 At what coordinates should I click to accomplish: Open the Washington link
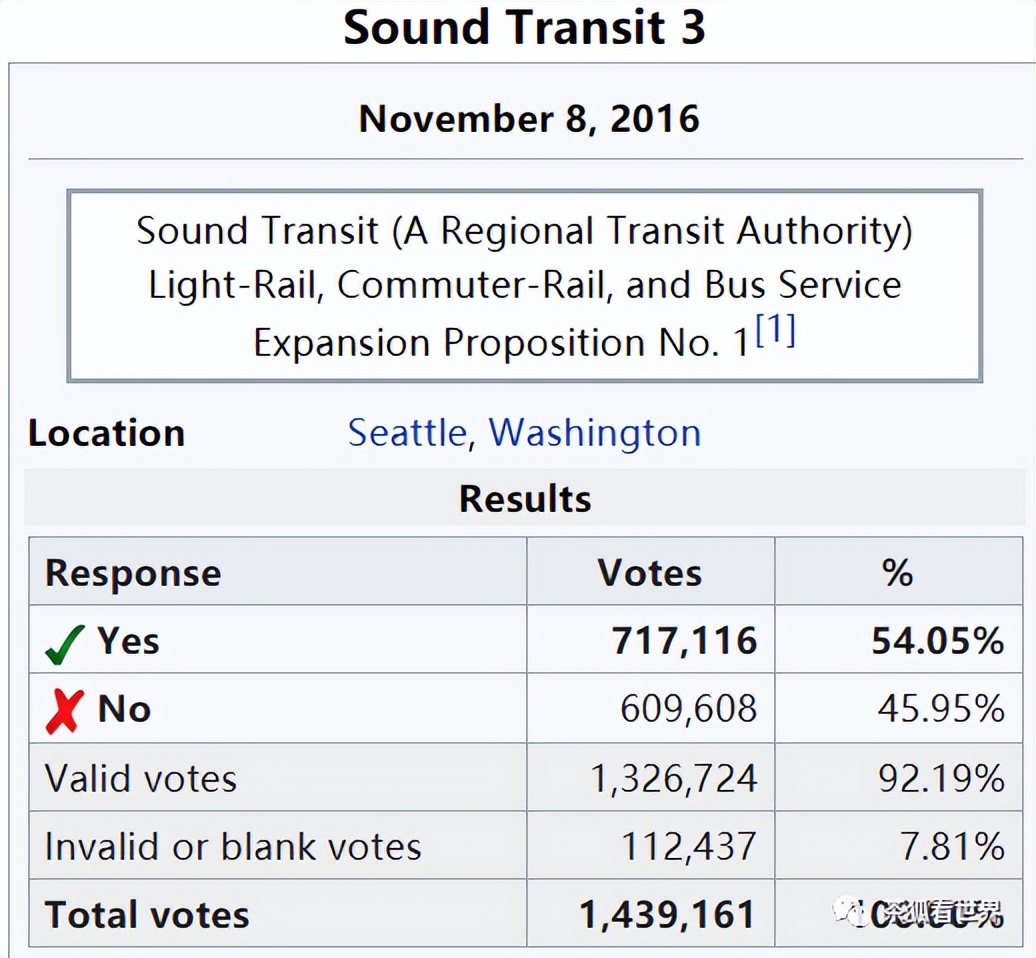[x=595, y=433]
